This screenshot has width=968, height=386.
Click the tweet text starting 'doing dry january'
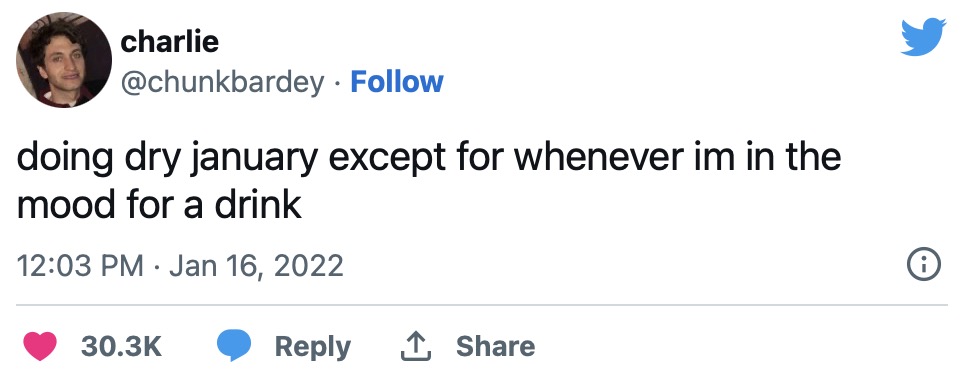429,182
